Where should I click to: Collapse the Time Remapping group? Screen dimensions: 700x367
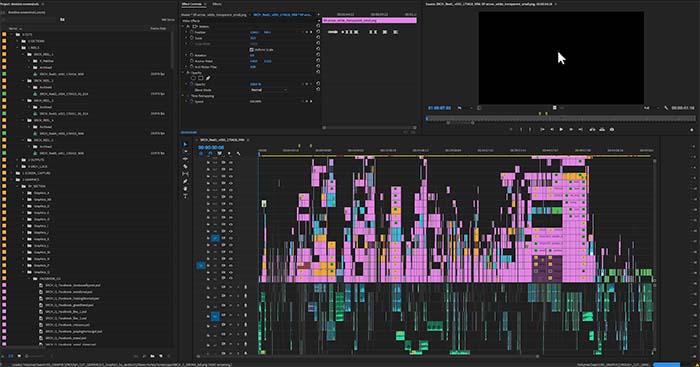[x=183, y=96]
